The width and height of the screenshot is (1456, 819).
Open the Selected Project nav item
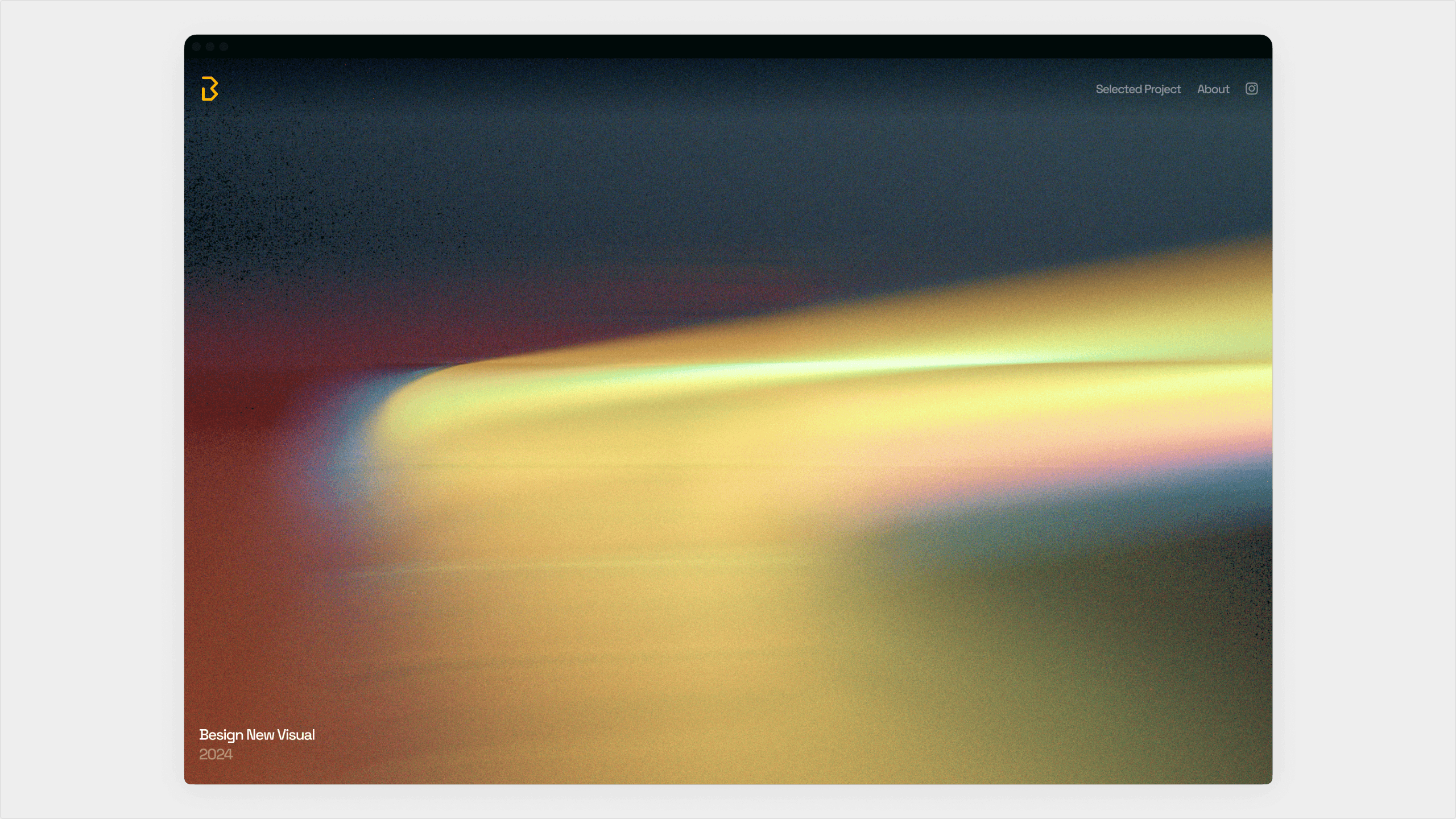1137,89
